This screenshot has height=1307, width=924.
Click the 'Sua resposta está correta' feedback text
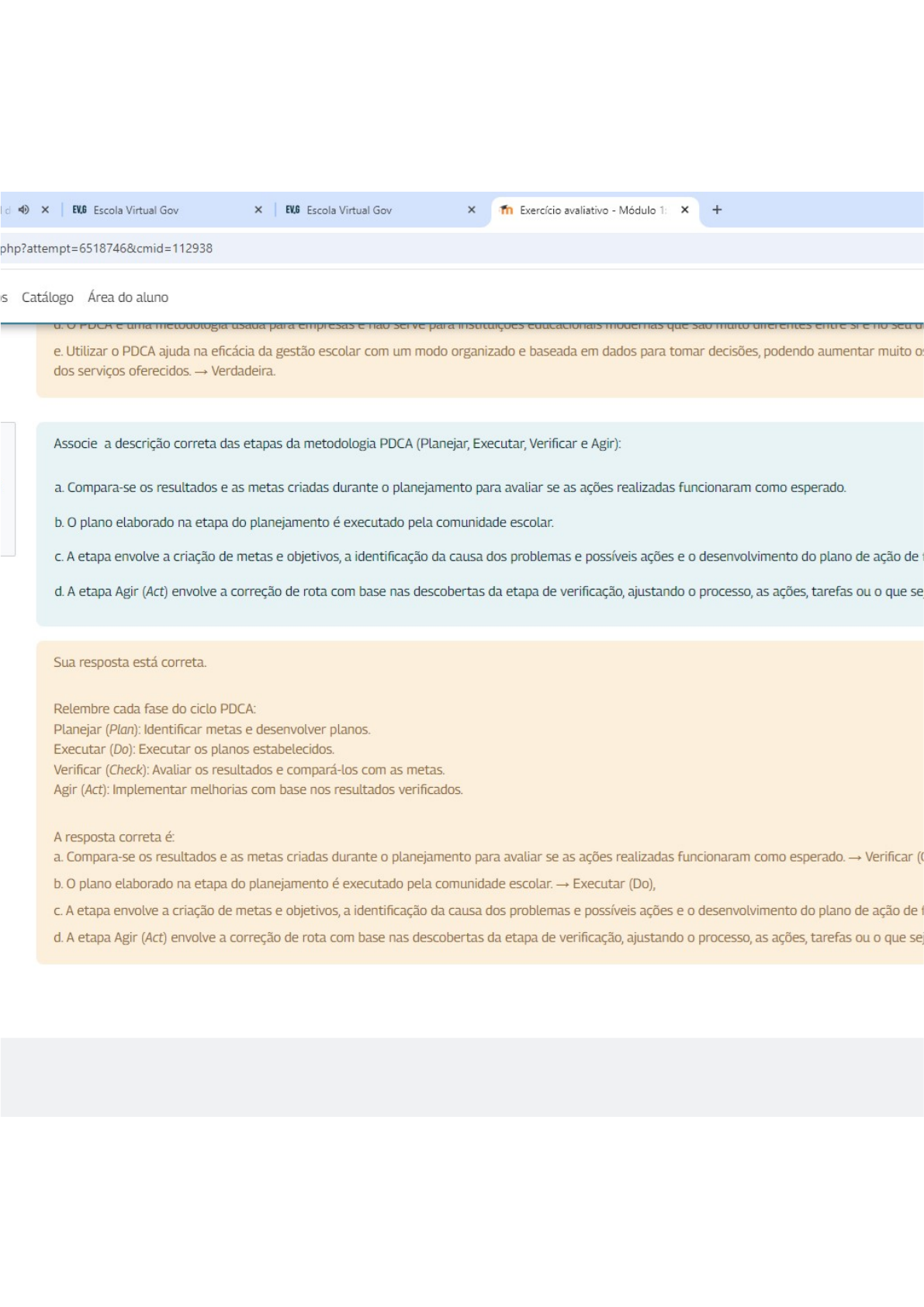click(x=130, y=662)
